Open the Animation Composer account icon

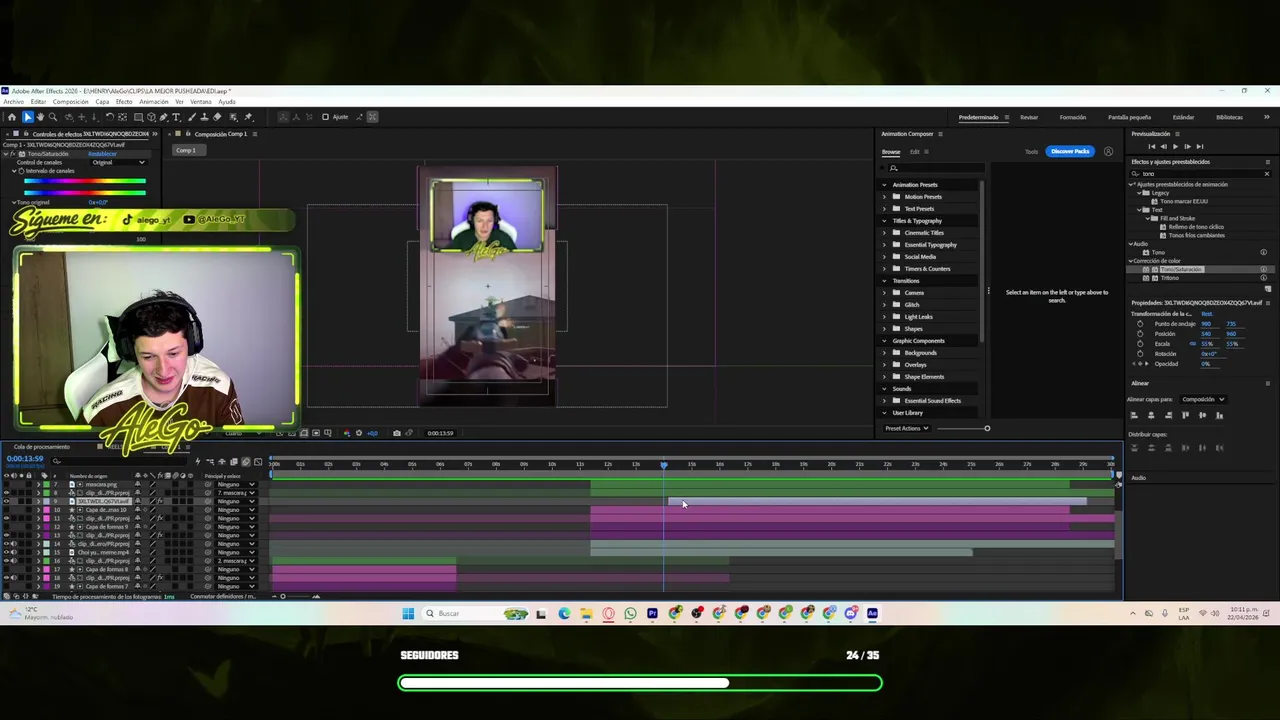point(1108,151)
